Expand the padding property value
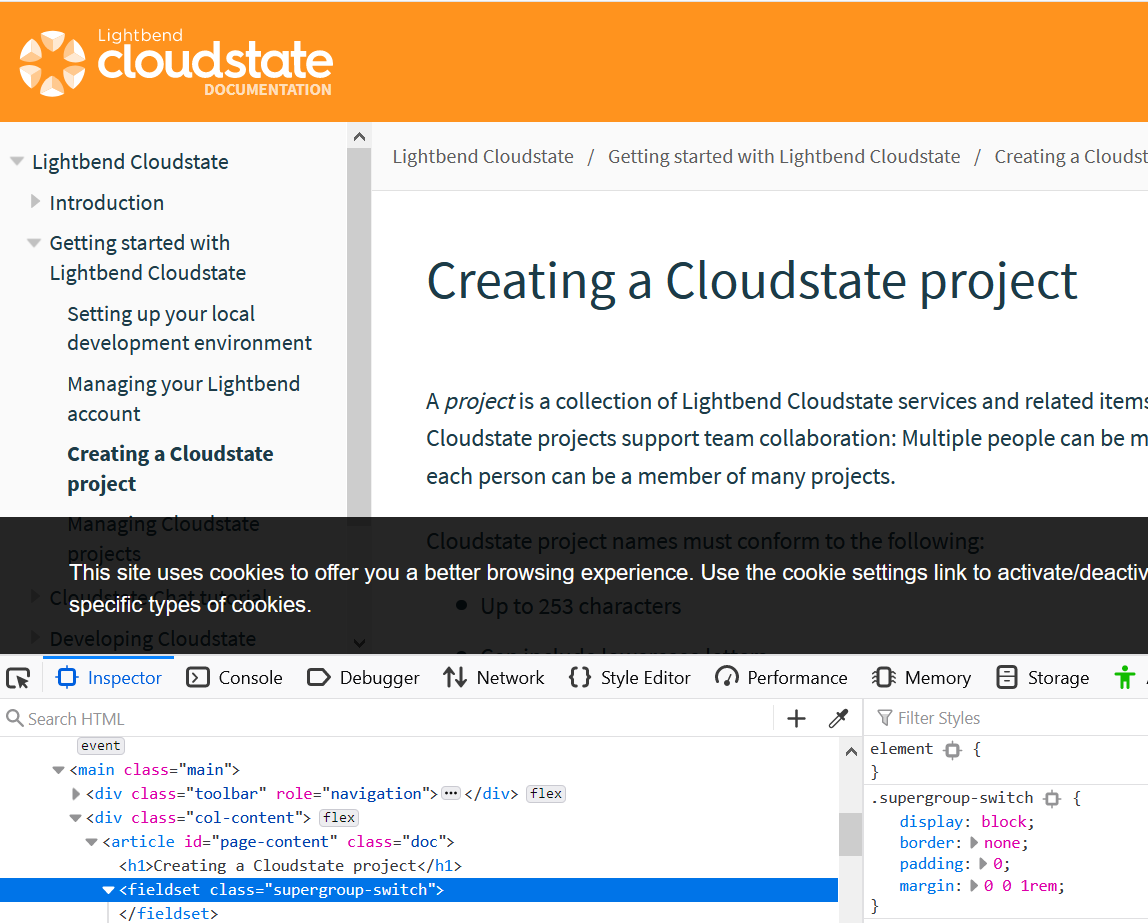This screenshot has height=923, width=1148. pos(983,864)
